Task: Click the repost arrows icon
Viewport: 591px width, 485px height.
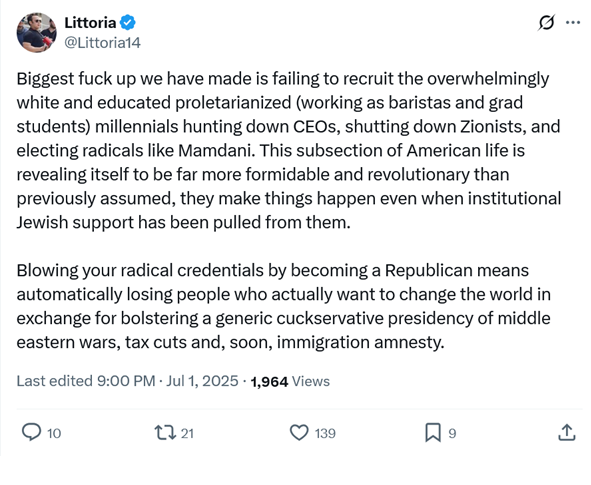Action: [x=165, y=433]
